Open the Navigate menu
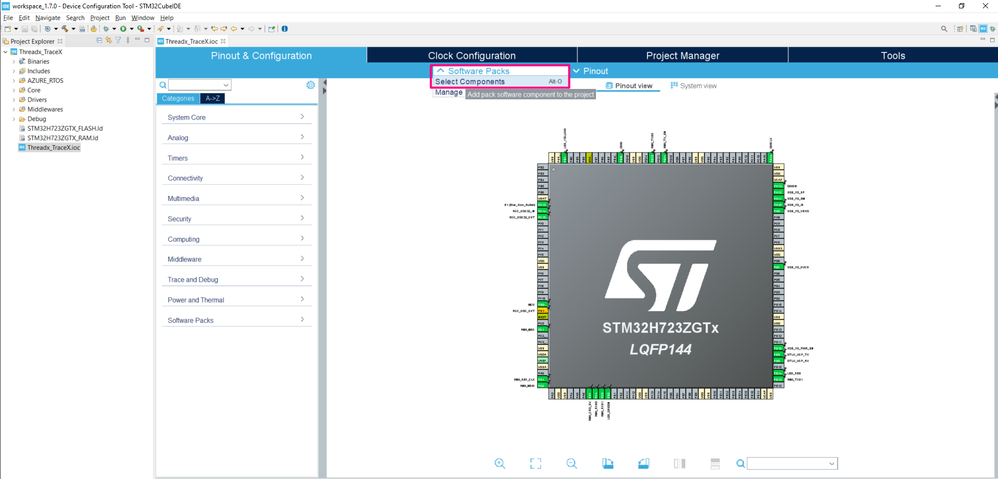This screenshot has width=998, height=479. [48, 18]
